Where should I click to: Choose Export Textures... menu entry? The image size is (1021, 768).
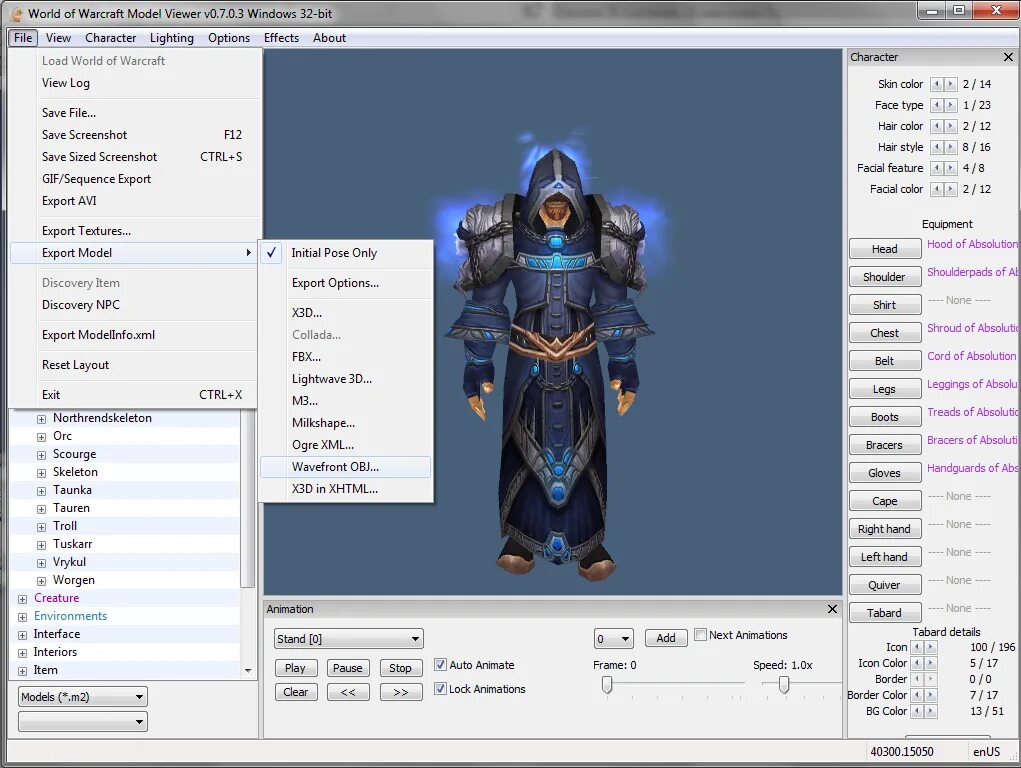click(x=134, y=231)
